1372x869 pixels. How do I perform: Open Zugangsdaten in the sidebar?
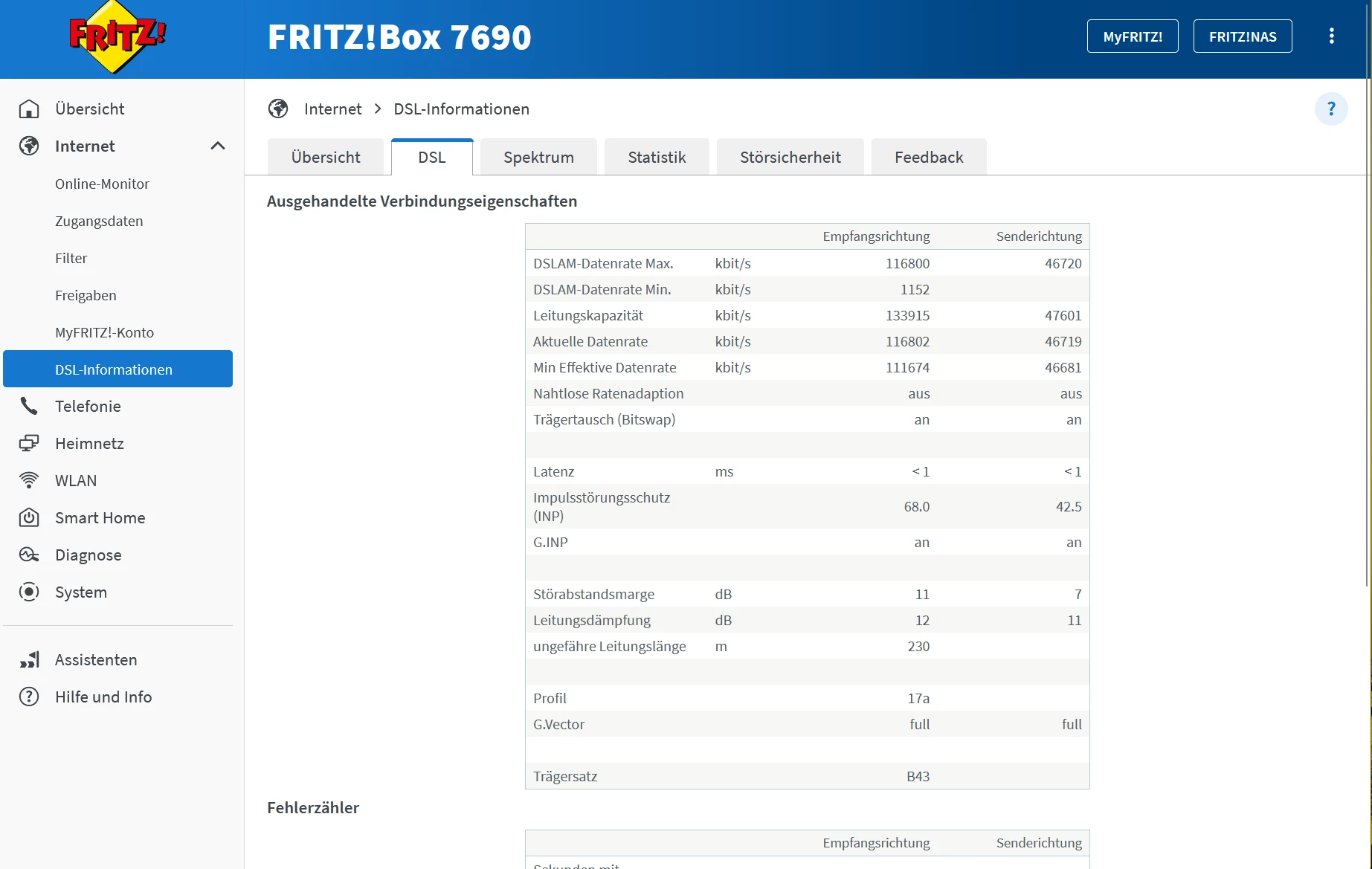coord(99,221)
